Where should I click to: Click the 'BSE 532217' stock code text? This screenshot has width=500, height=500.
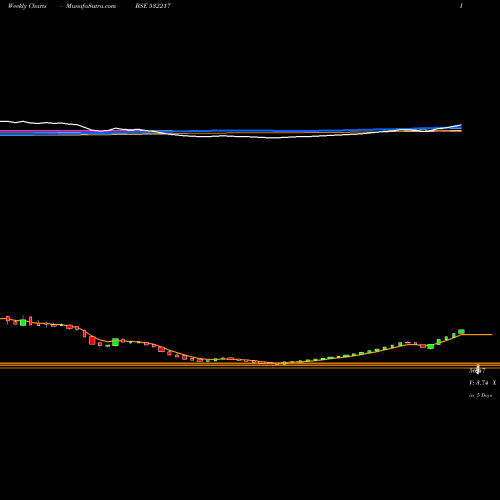tap(153, 6)
